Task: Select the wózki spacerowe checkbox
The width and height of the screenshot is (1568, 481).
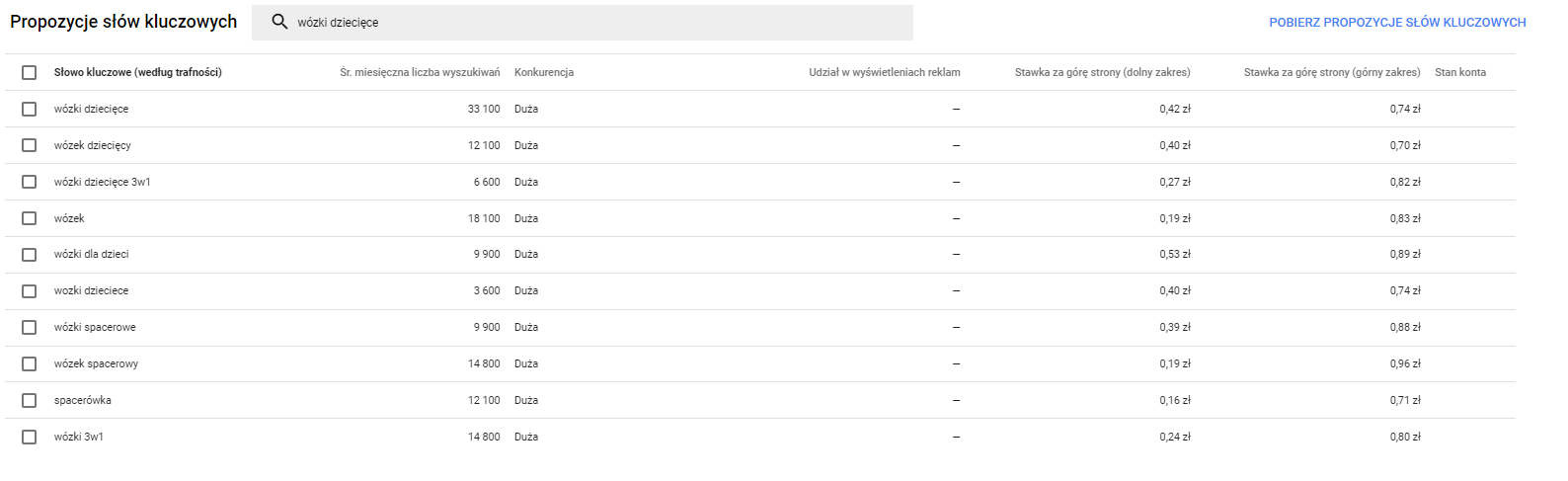Action: pos(30,327)
